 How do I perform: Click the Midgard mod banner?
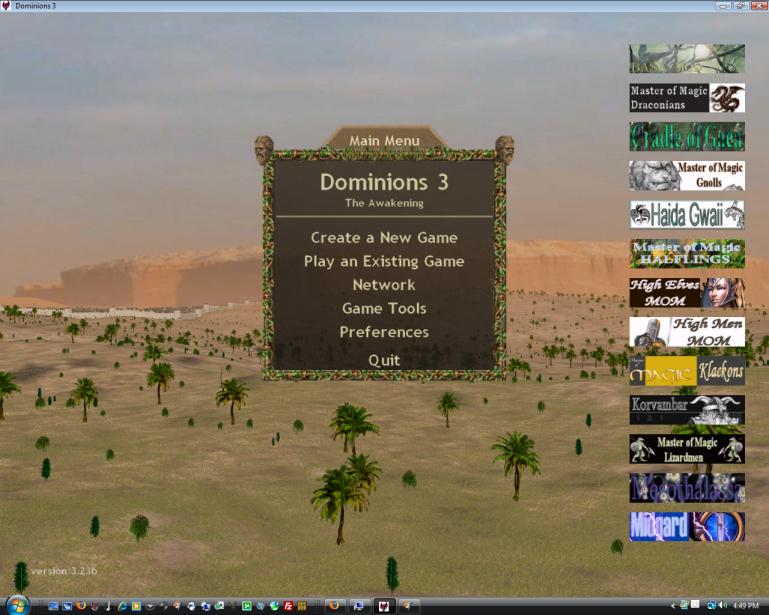pos(687,527)
